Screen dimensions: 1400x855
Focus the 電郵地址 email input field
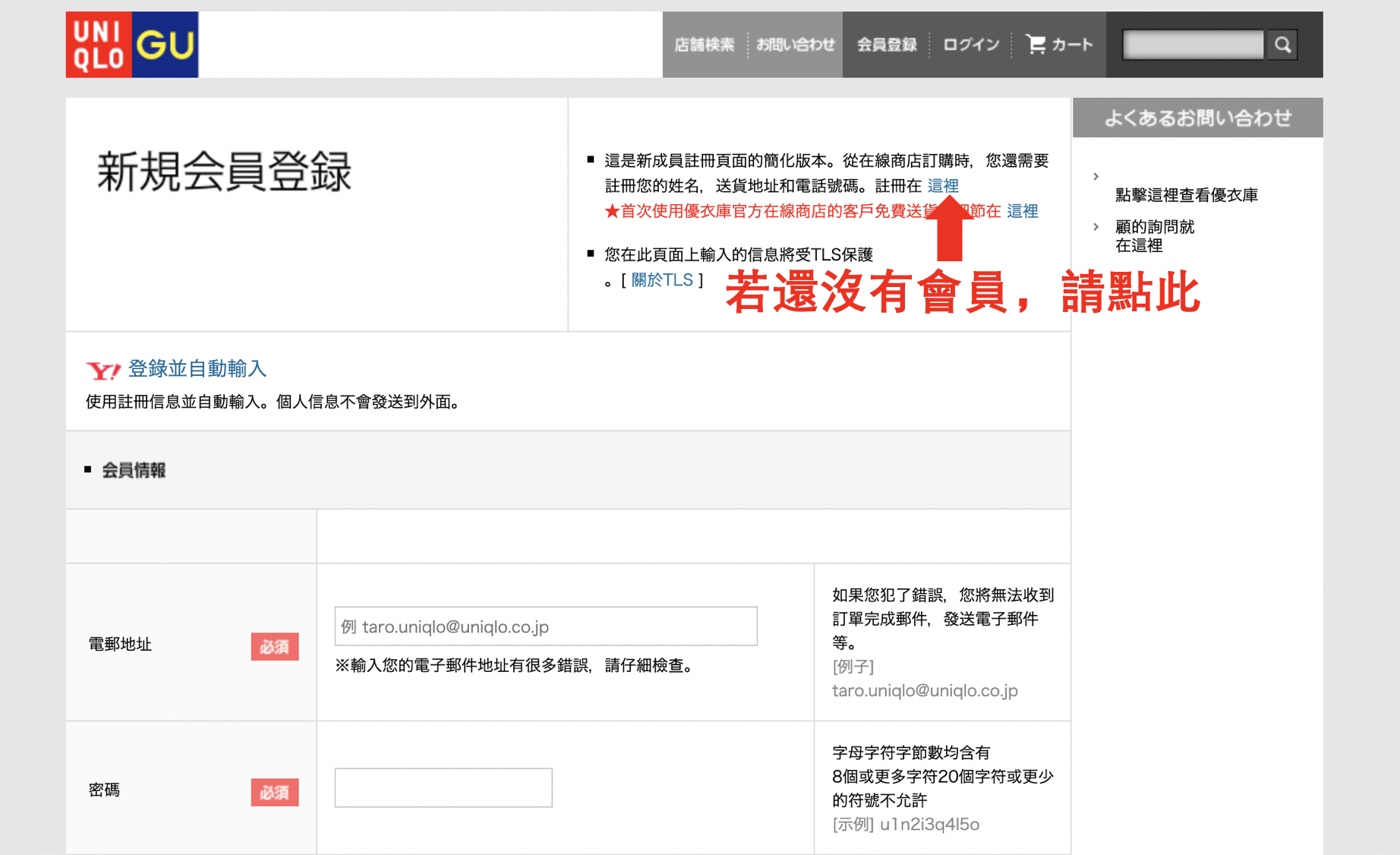click(546, 626)
